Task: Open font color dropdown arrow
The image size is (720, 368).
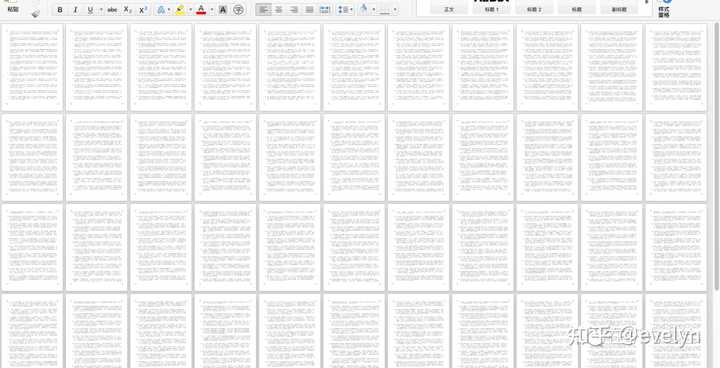Action: pyautogui.click(x=212, y=10)
